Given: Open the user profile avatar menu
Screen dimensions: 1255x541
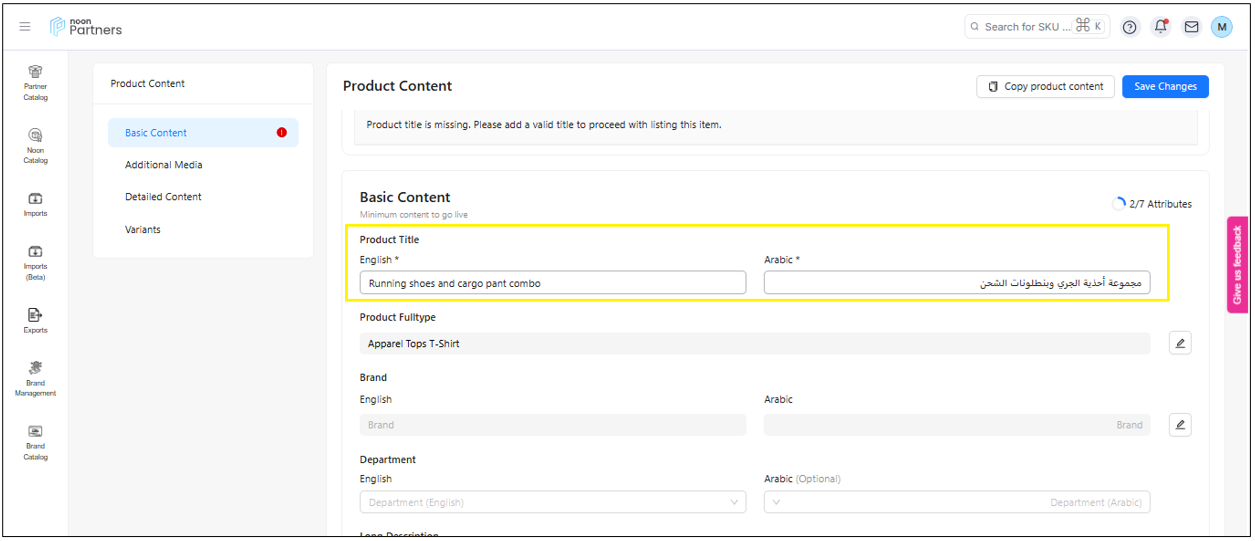Looking at the screenshot, I should 1221,27.
